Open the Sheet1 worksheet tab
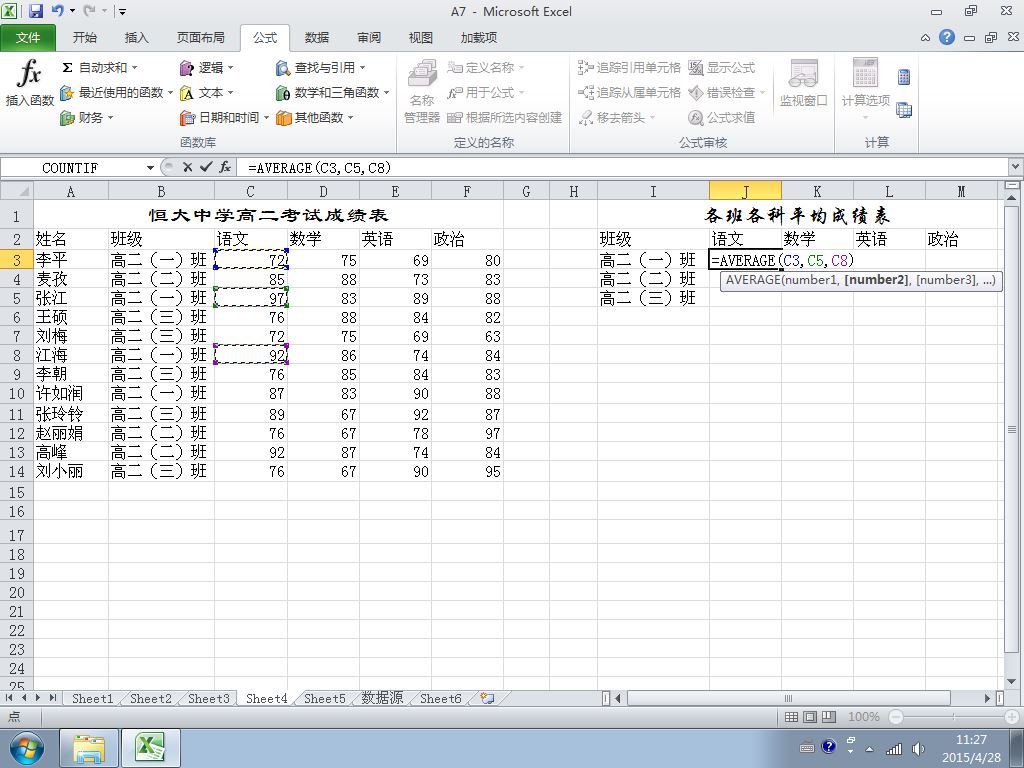The width and height of the screenshot is (1024, 768). [92, 698]
